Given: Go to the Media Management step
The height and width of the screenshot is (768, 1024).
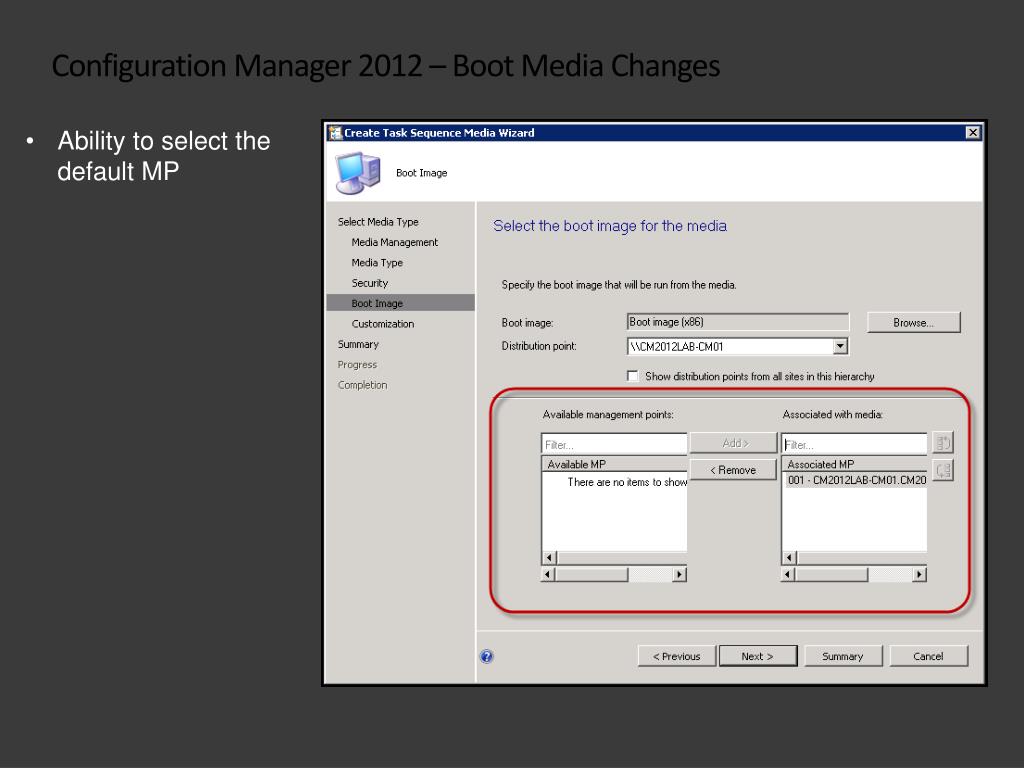Looking at the screenshot, I should (x=394, y=242).
